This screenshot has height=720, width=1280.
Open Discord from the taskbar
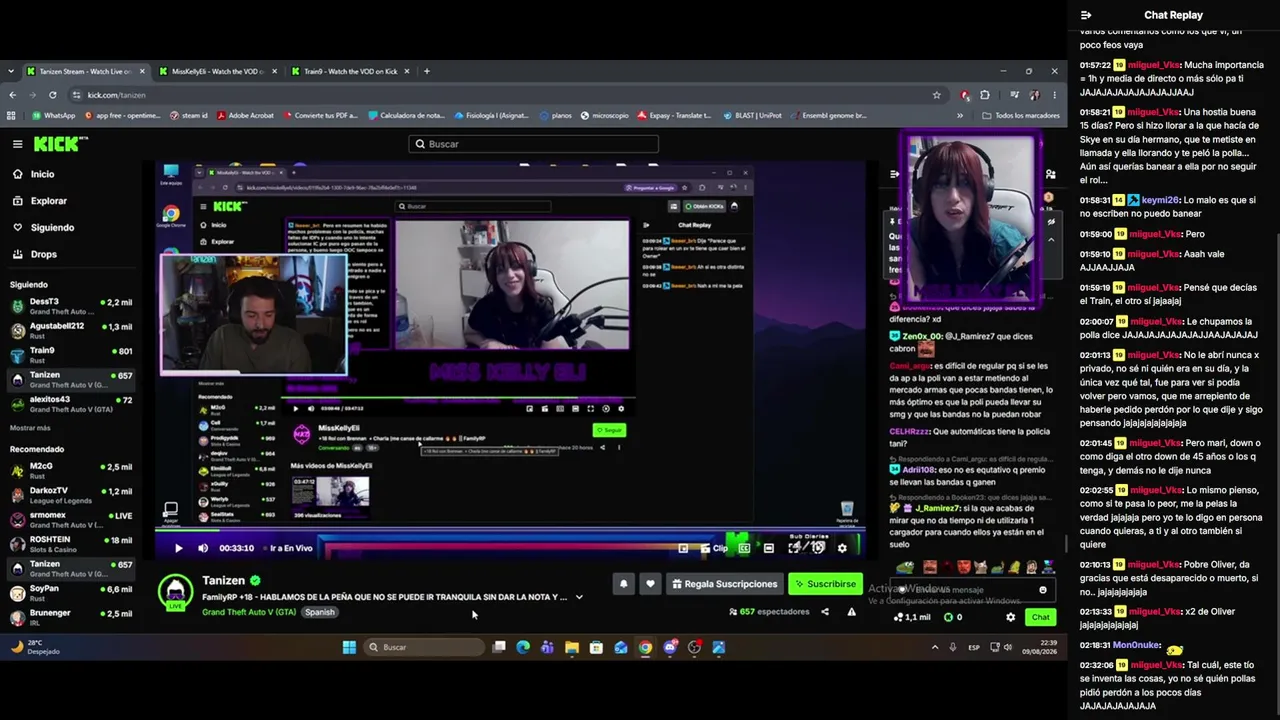670,647
